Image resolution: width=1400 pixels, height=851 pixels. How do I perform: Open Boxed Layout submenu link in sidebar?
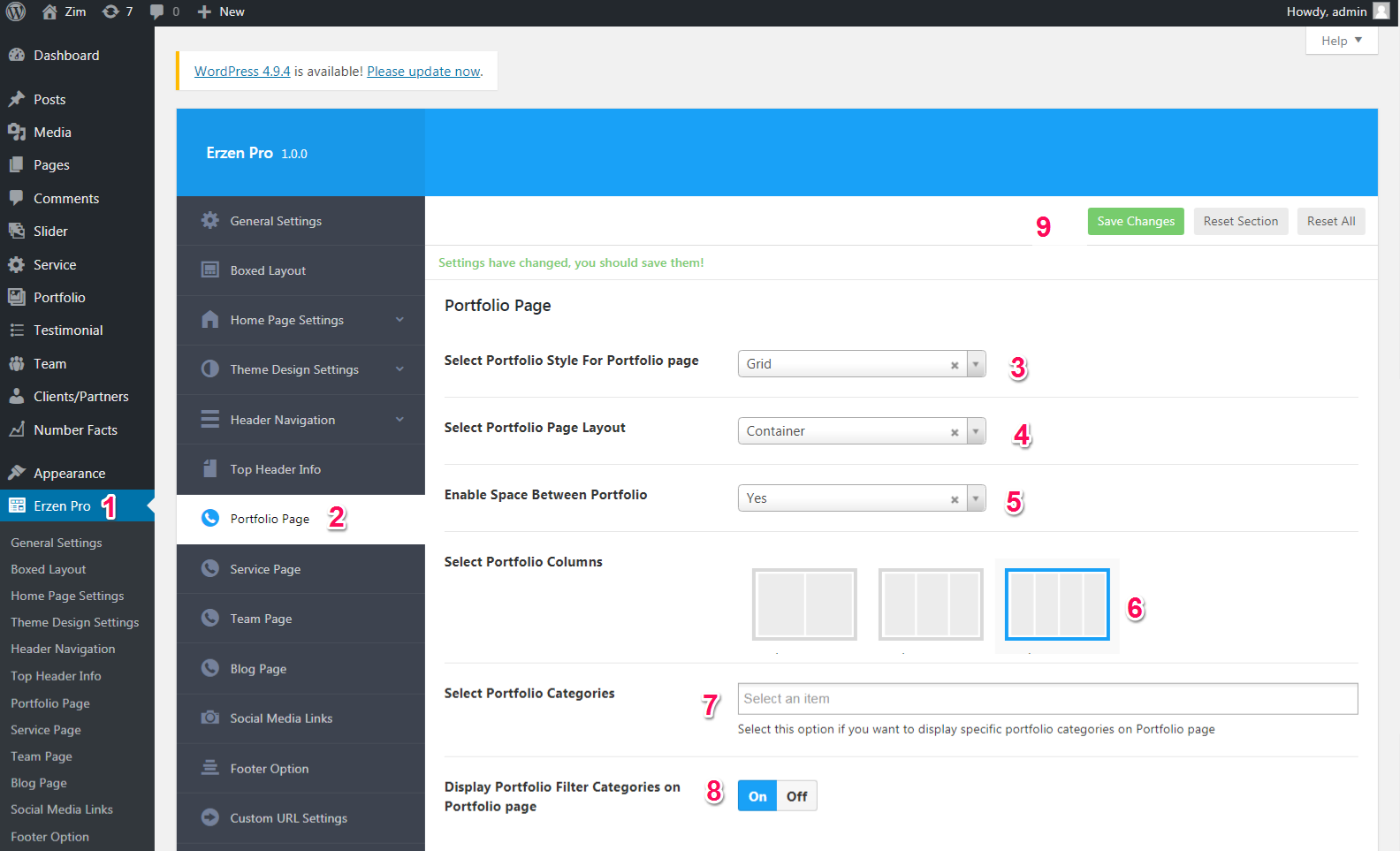(x=49, y=569)
